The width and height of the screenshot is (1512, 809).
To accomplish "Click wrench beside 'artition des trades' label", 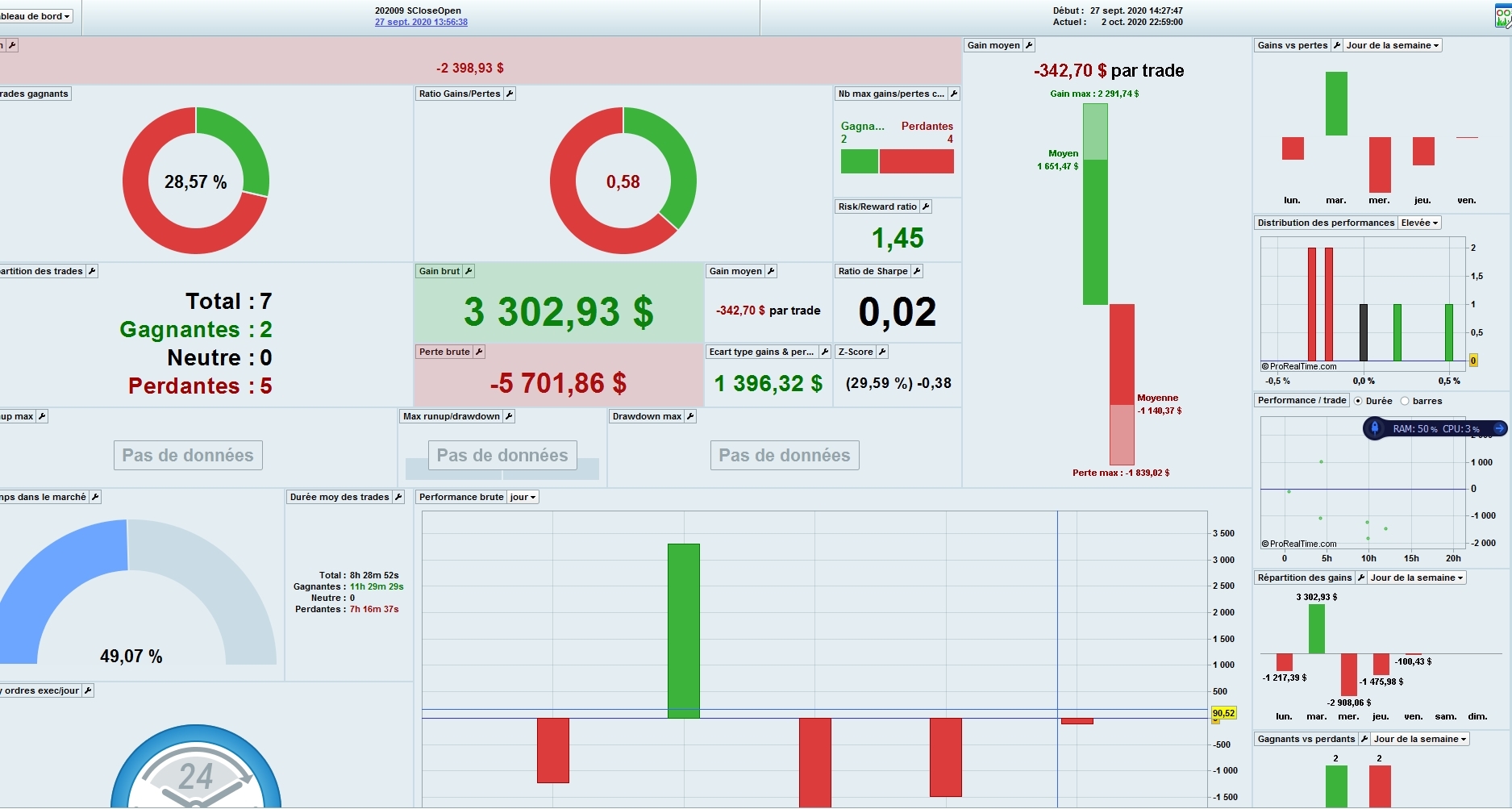I will pos(92,271).
